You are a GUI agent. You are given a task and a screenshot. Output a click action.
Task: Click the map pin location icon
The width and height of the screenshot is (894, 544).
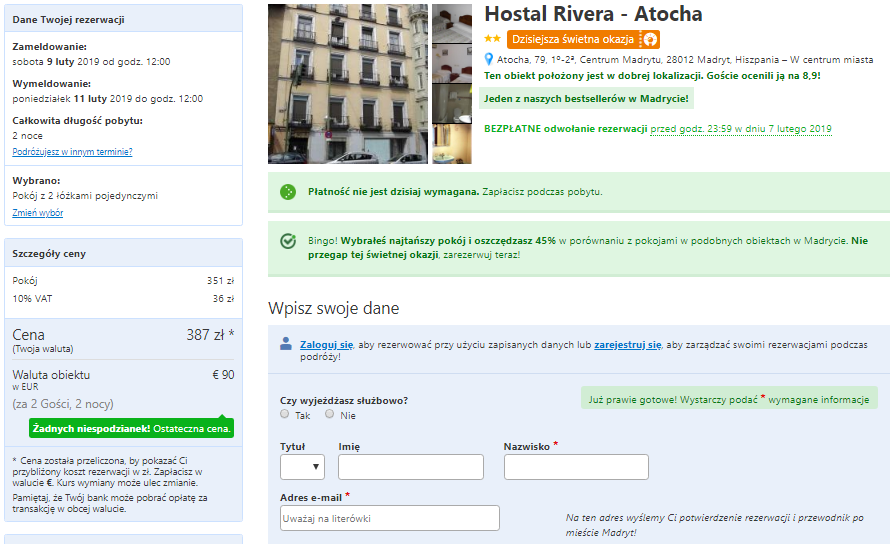pyautogui.click(x=489, y=59)
